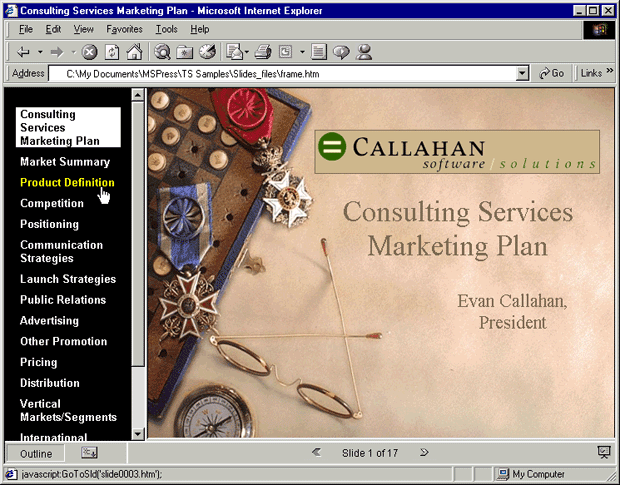
Task: Toggle expand/collapse outline icon
Action: tap(89, 453)
